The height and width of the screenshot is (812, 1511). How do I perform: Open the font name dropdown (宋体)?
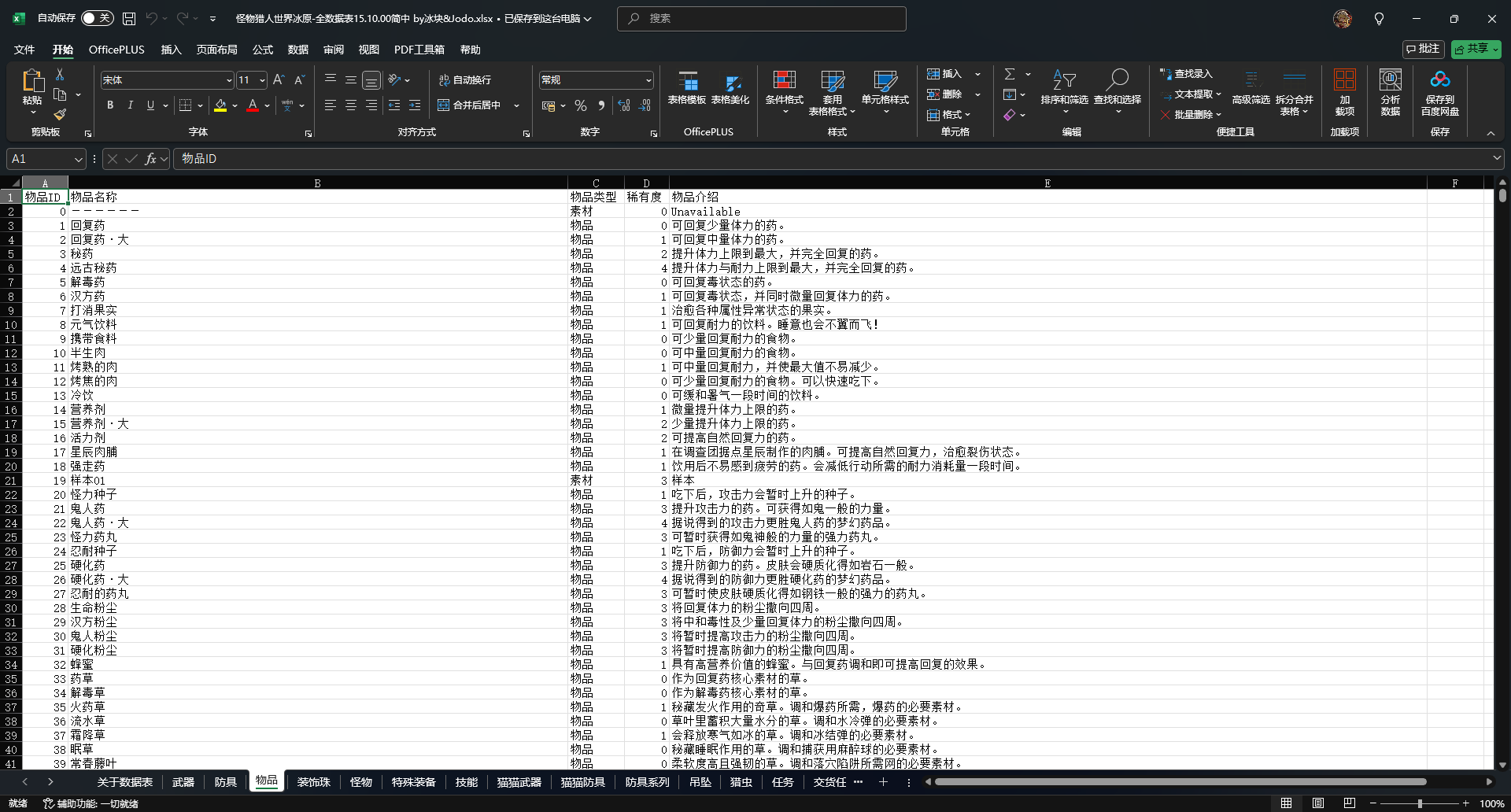229,80
